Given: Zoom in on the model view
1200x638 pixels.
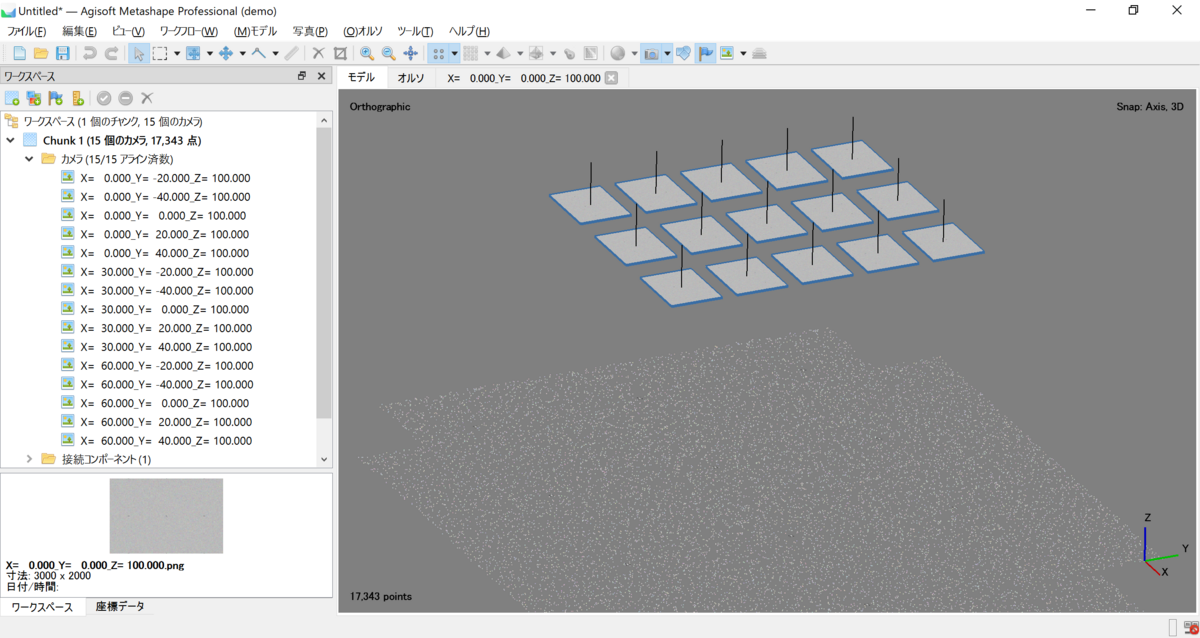Looking at the screenshot, I should [367, 53].
